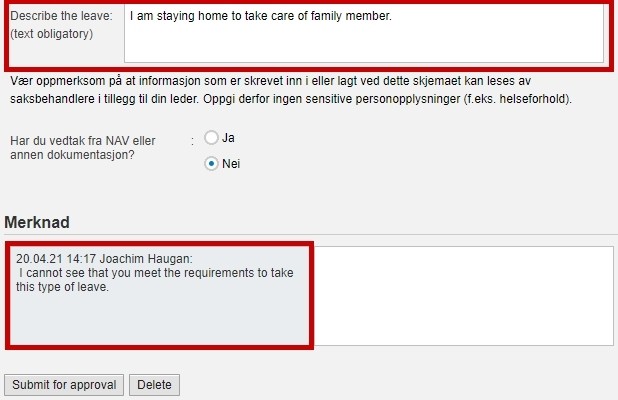The image size is (618, 400).
Task: Focus the Describe the leave text box
Action: (364, 33)
